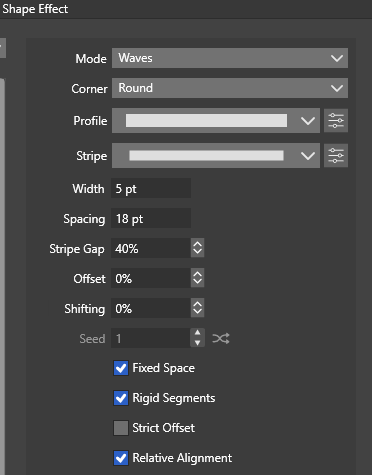Open the Mode dropdown showing Waves
This screenshot has width=372, height=475.
coord(230,58)
